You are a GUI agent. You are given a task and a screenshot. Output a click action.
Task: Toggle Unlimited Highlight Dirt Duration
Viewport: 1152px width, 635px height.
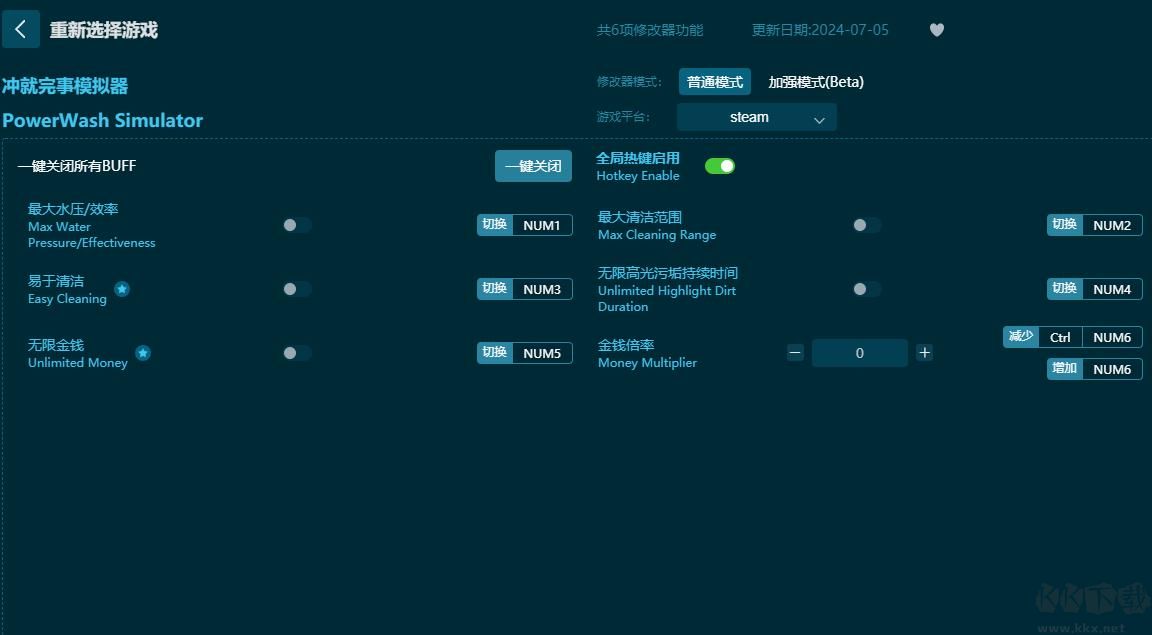866,289
